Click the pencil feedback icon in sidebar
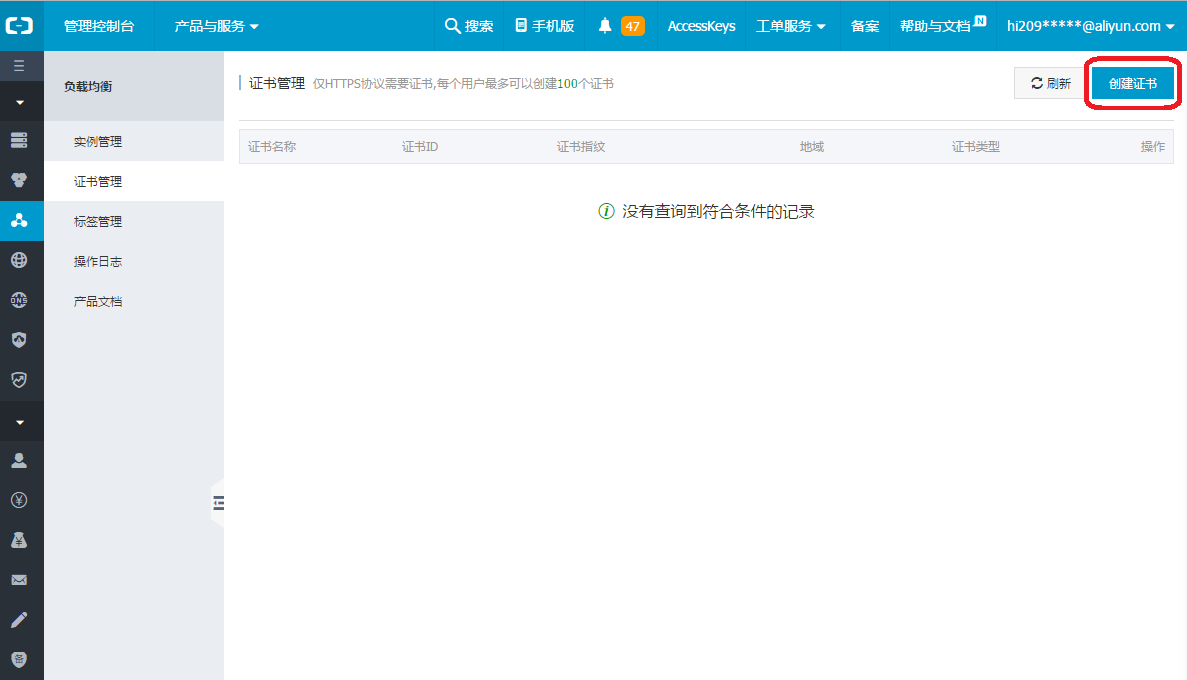The width and height of the screenshot is (1187, 680). point(21,620)
